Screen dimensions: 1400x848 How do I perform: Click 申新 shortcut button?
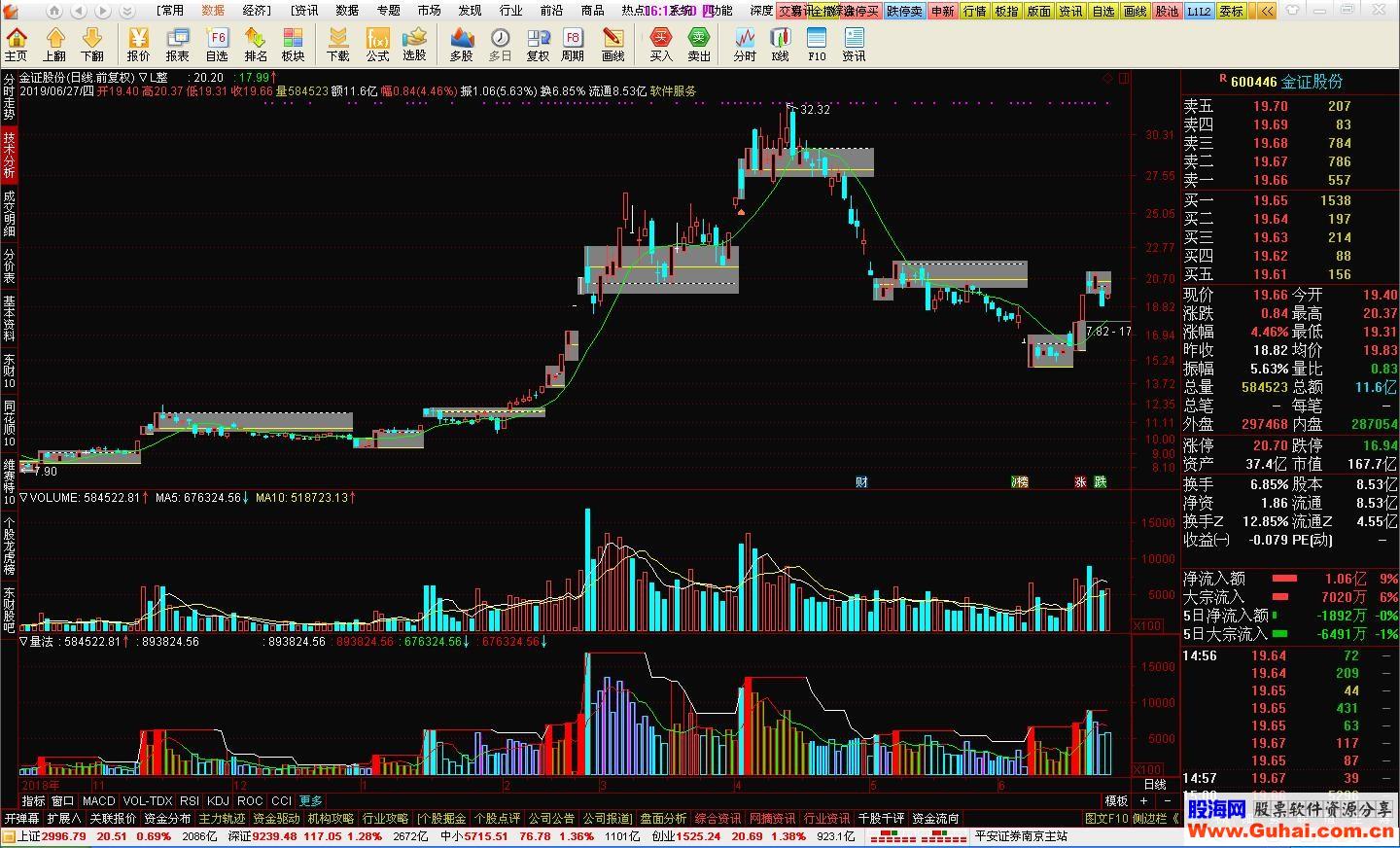pos(942,11)
